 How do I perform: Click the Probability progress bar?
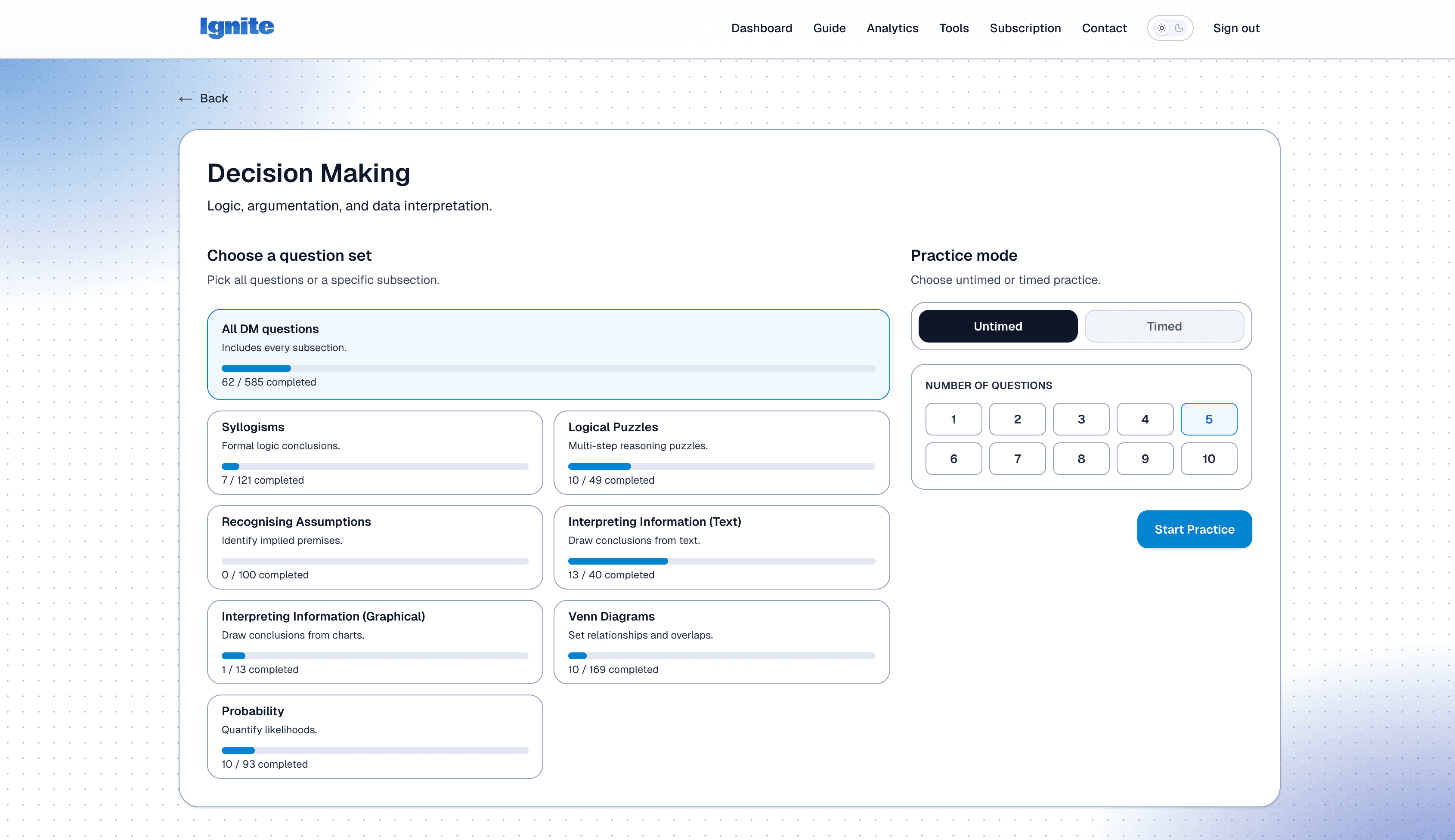click(x=375, y=750)
